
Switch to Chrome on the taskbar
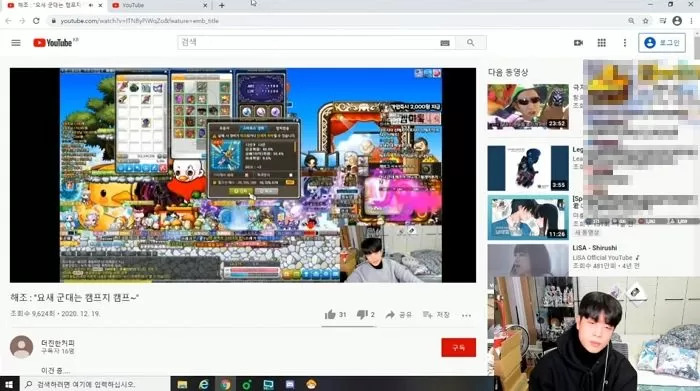[x=225, y=384]
